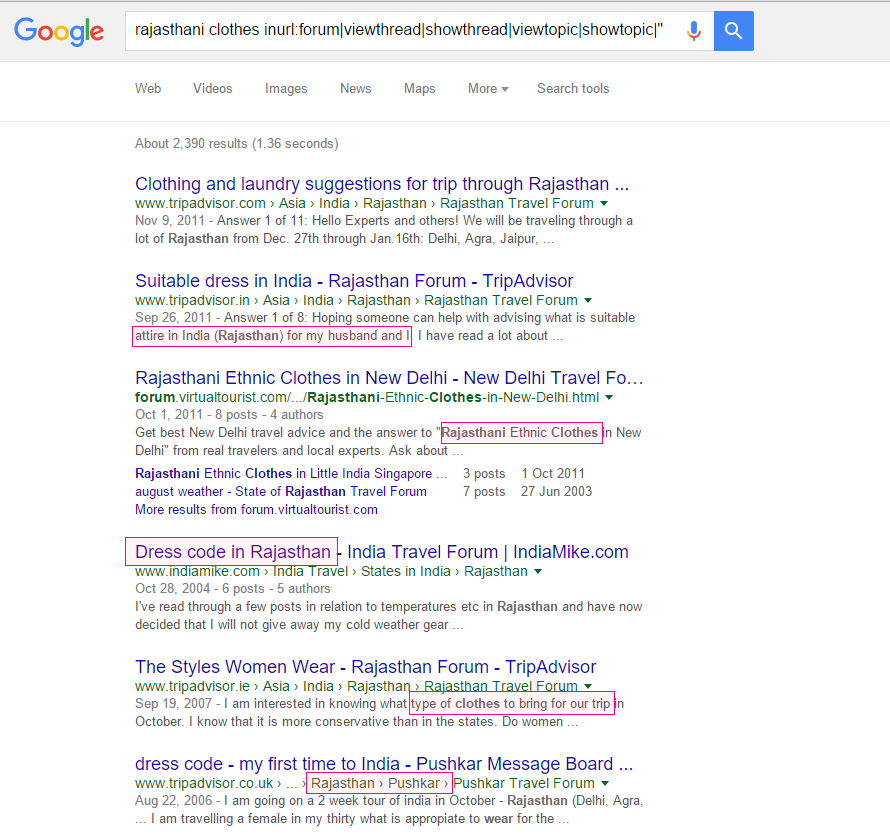Switch to the Maps tab
The image size is (890, 839).
[x=419, y=89]
